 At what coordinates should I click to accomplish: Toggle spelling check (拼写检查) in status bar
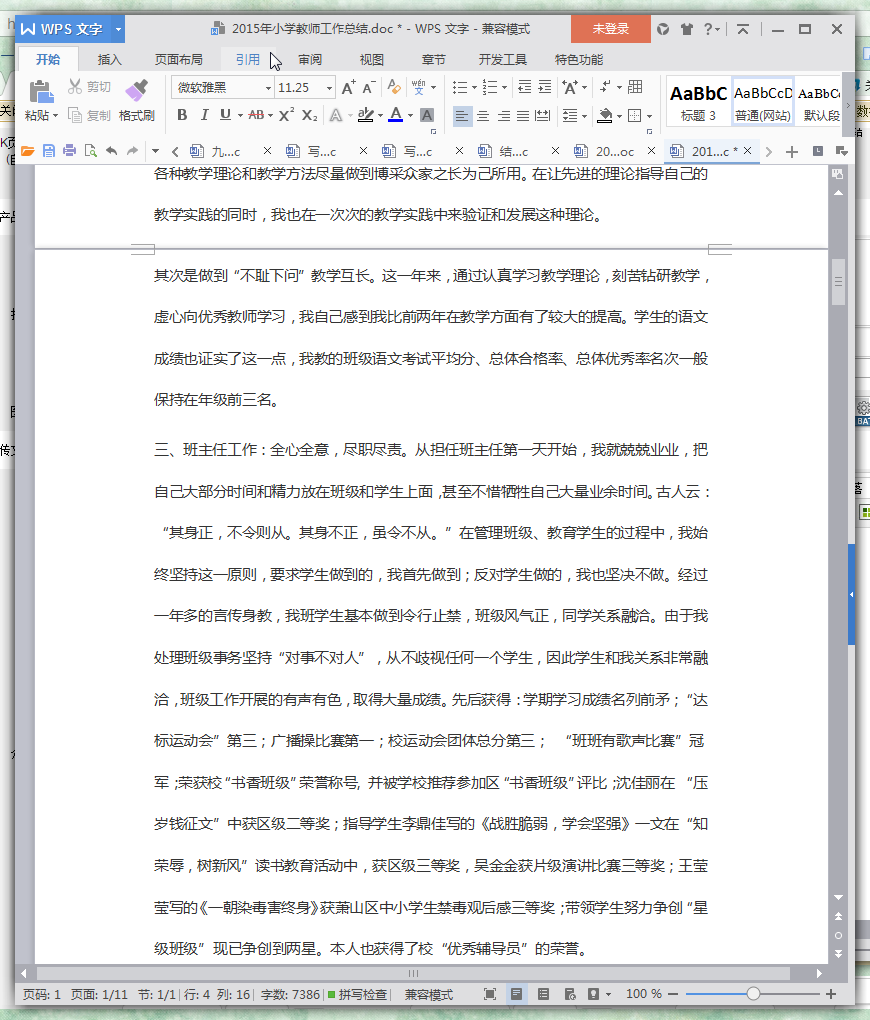pos(357,994)
